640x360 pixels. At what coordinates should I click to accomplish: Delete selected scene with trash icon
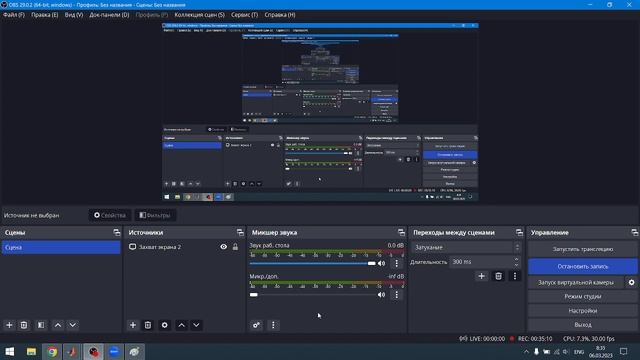24,325
